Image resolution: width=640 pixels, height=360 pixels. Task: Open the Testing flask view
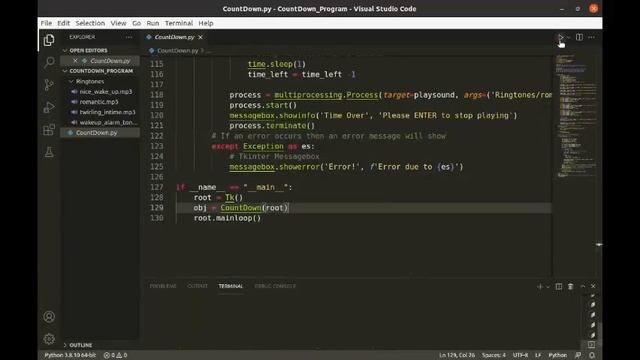tap(49, 152)
